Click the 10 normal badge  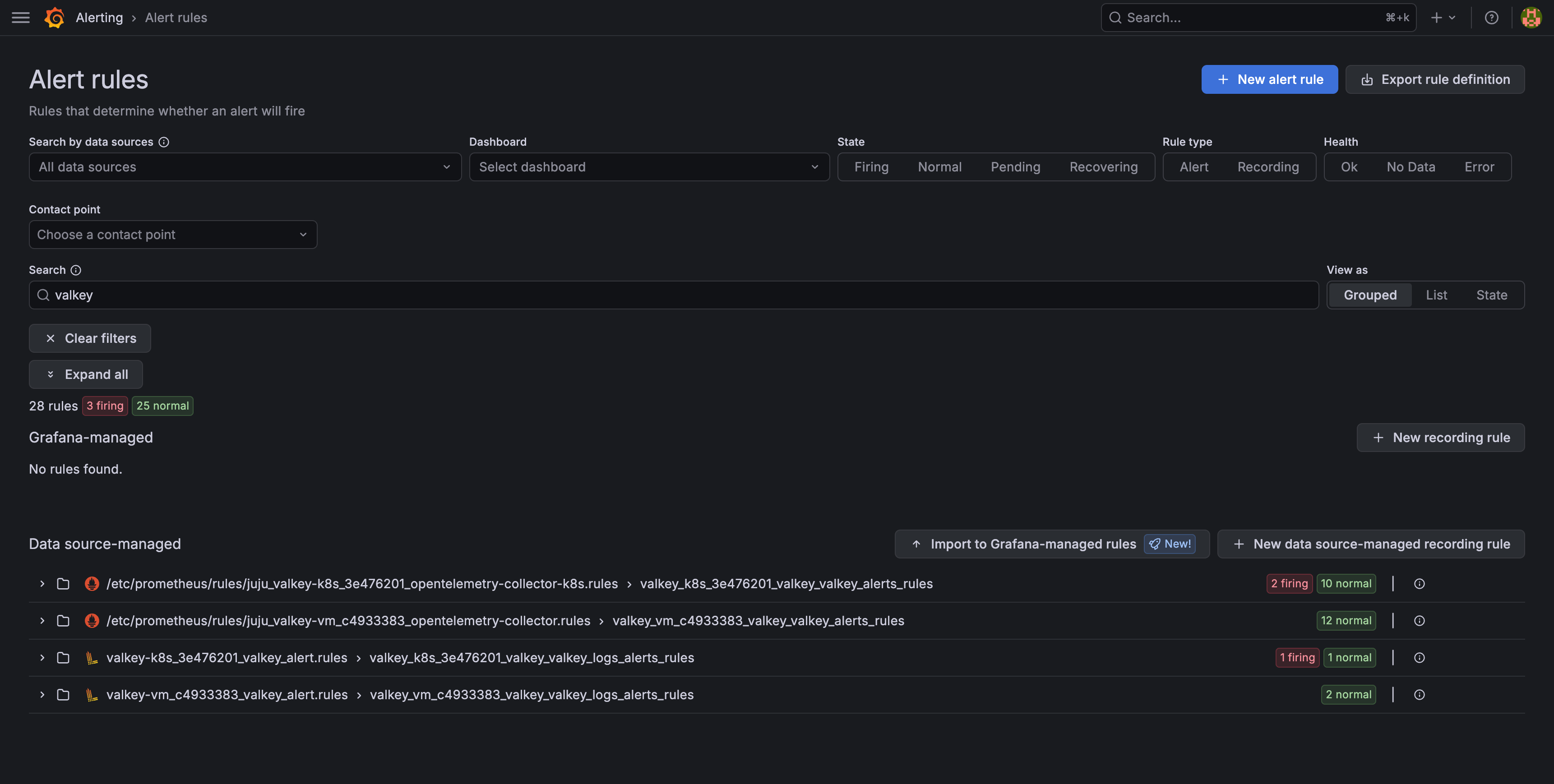pos(1346,584)
